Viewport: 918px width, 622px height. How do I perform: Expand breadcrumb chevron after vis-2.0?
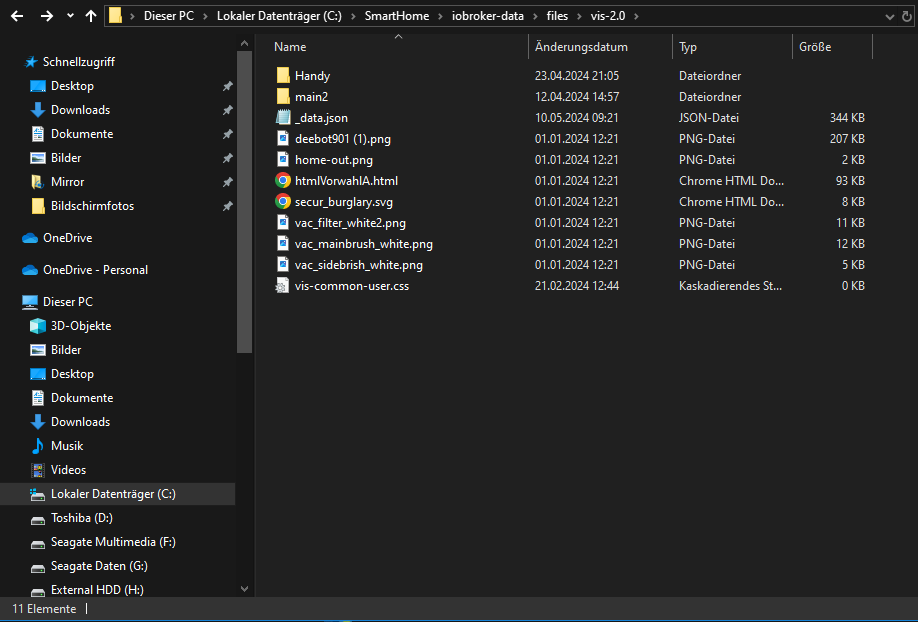[x=636, y=16]
